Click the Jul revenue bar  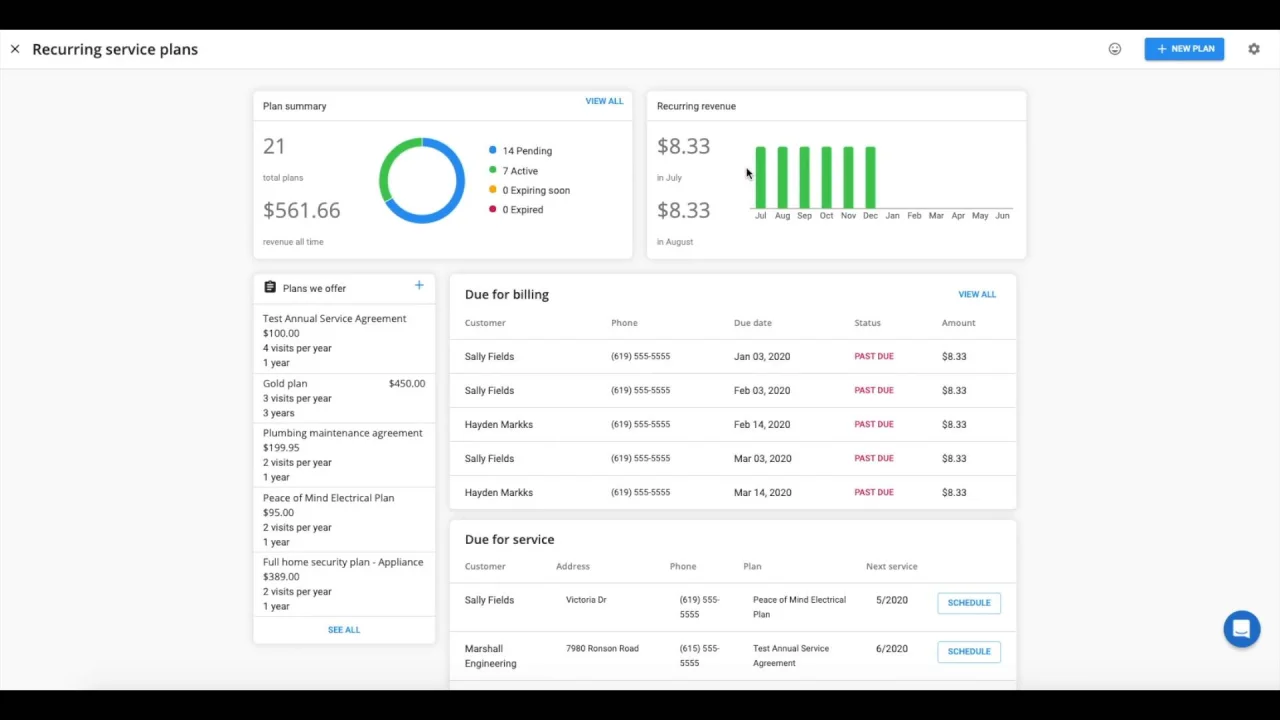pyautogui.click(x=761, y=178)
